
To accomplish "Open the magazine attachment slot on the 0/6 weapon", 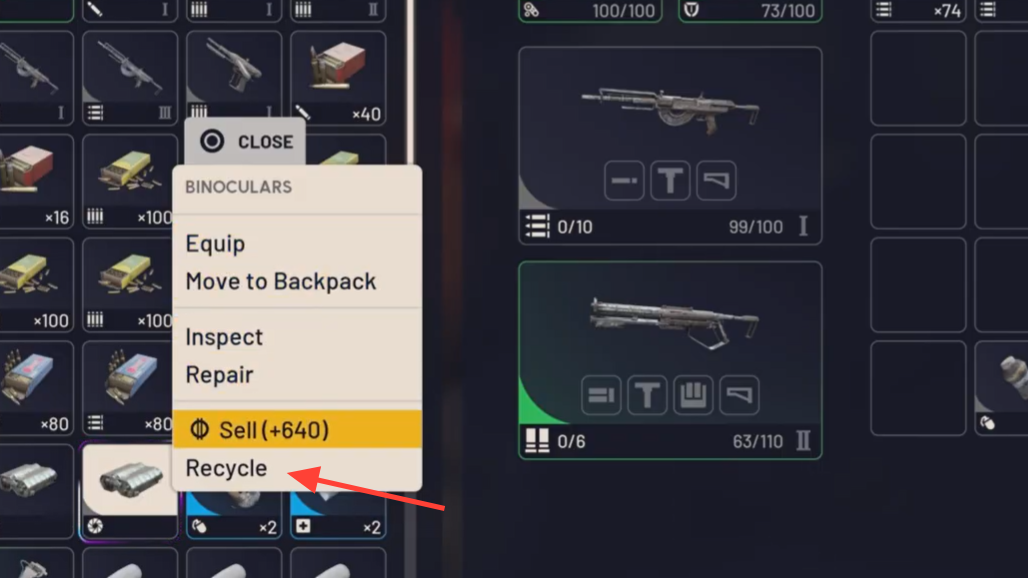I will point(693,395).
